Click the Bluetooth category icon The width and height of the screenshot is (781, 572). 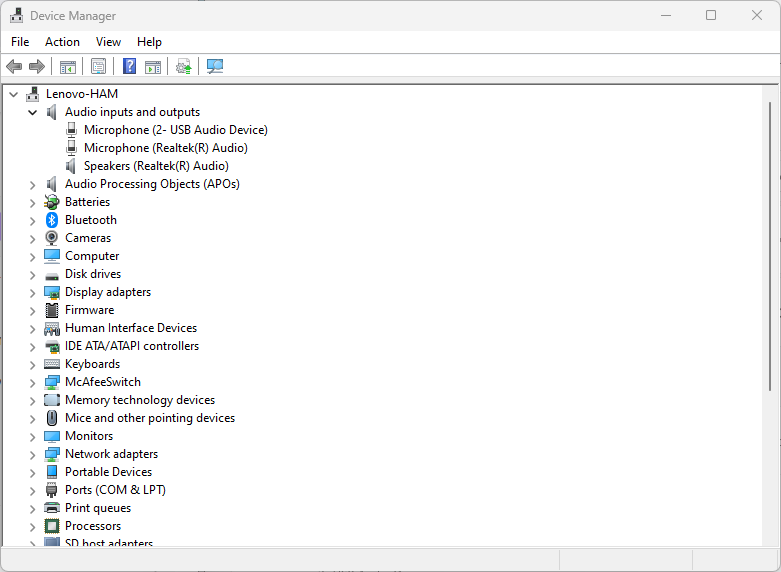[x=52, y=220]
